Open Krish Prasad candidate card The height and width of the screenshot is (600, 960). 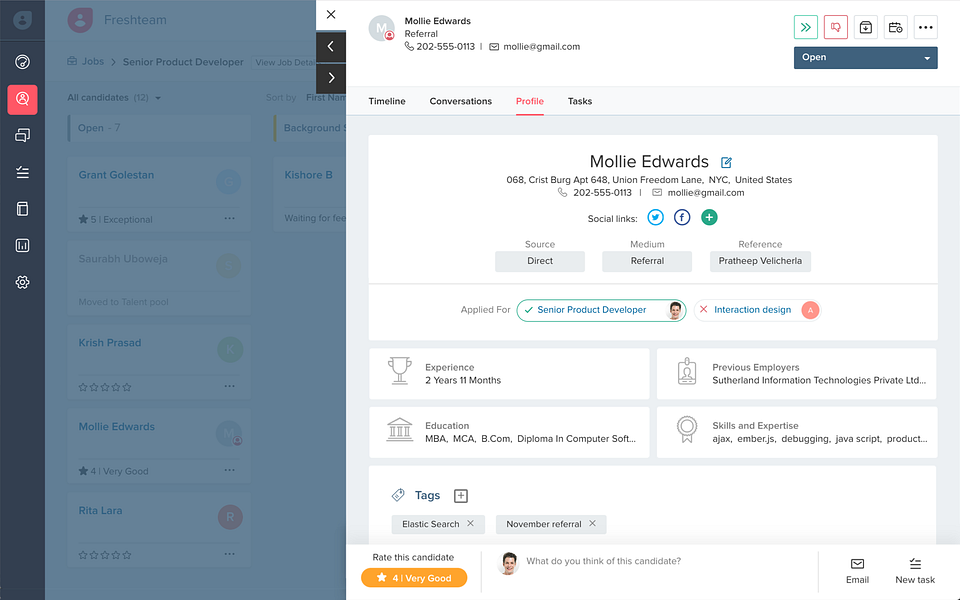point(159,362)
